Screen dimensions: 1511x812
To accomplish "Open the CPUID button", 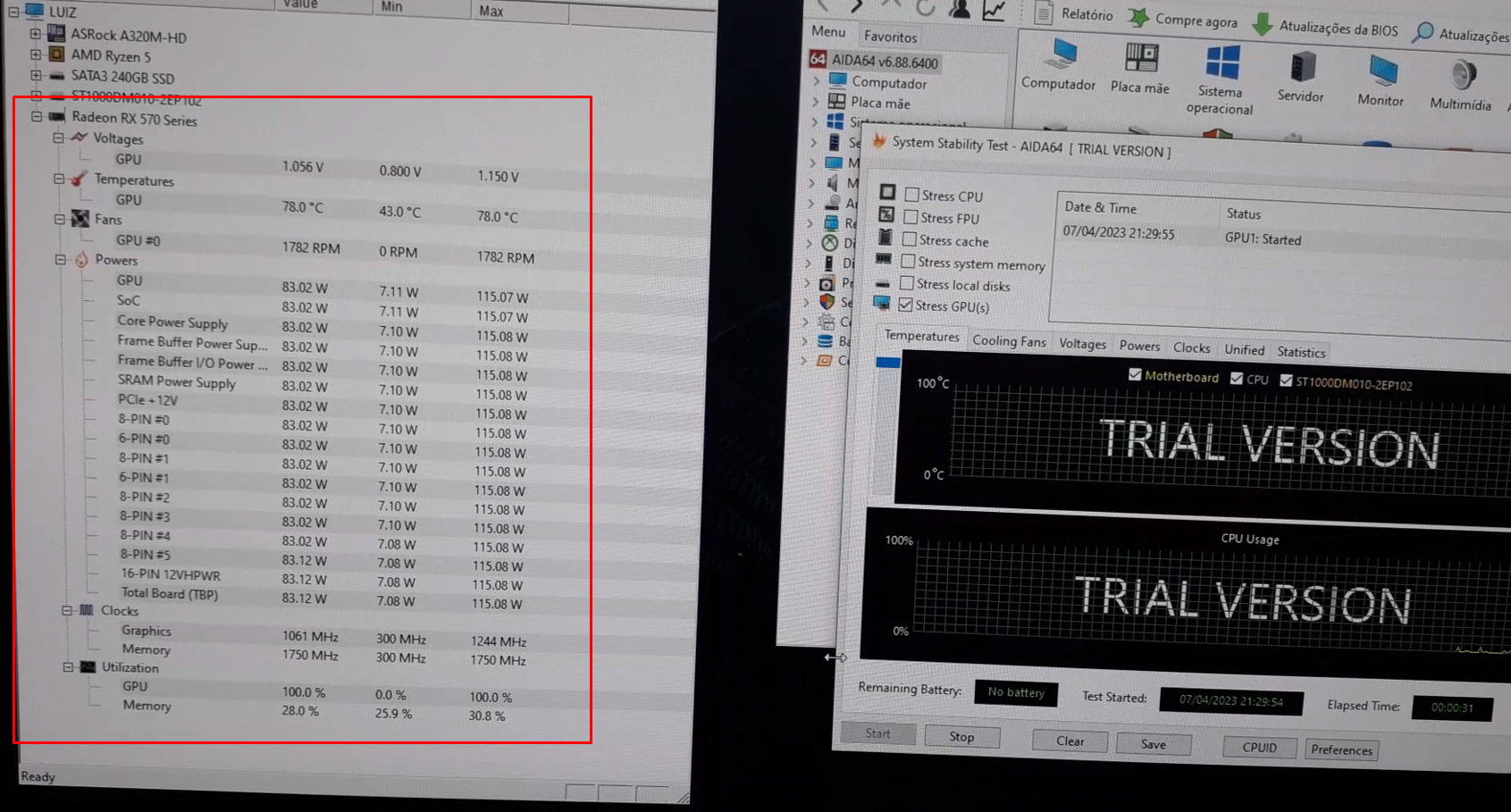I will pos(1259,747).
